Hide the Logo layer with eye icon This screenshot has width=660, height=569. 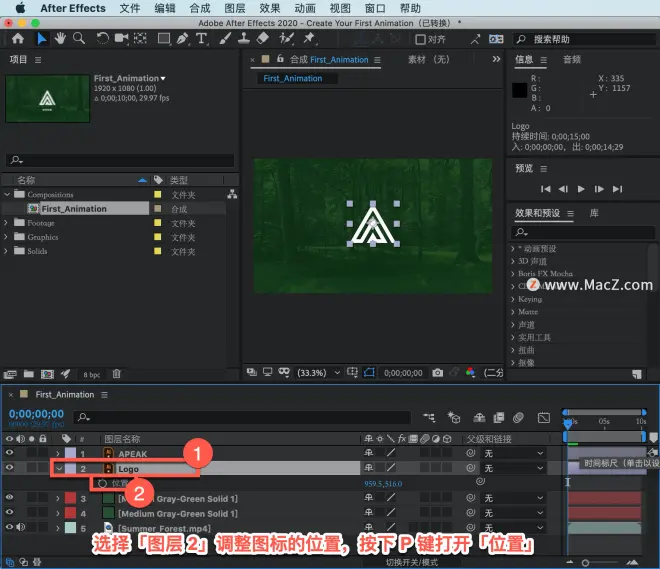pyautogui.click(x=9, y=468)
